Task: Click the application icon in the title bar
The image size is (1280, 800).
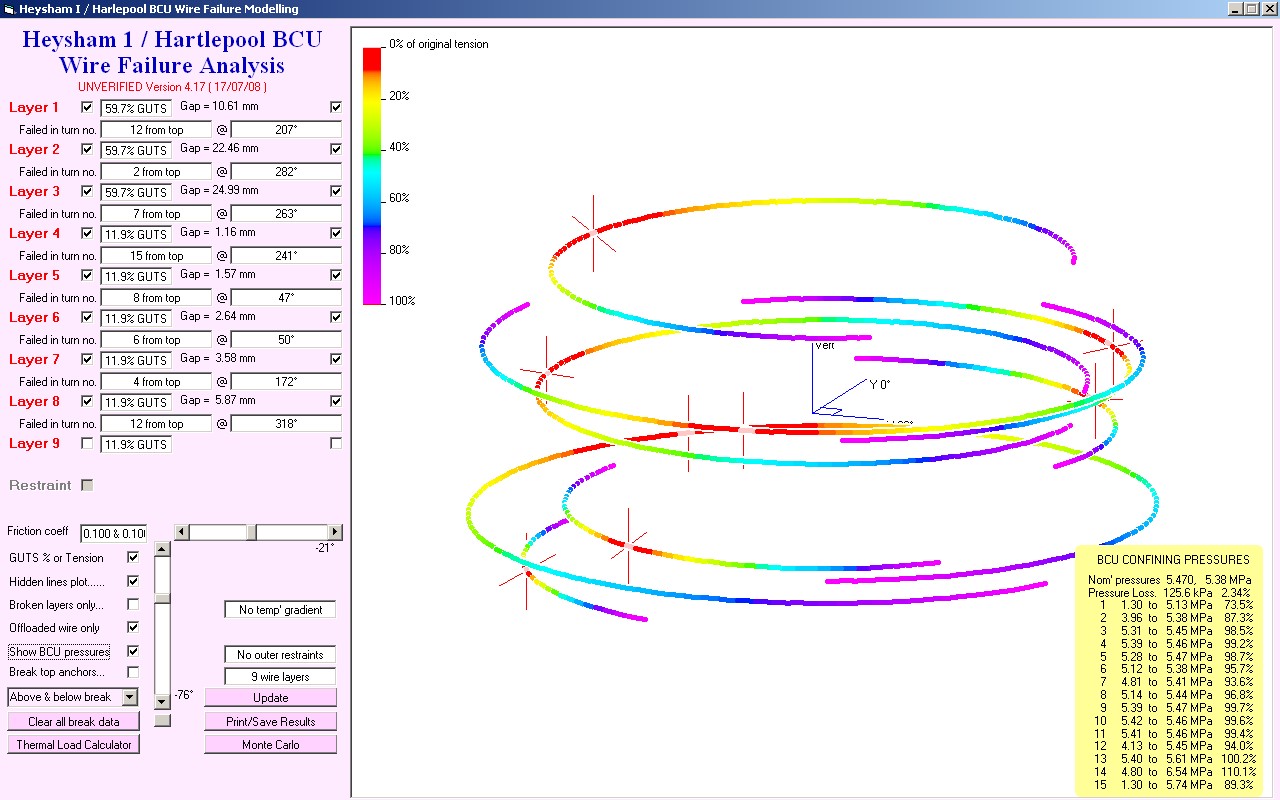Action: click(x=9, y=9)
